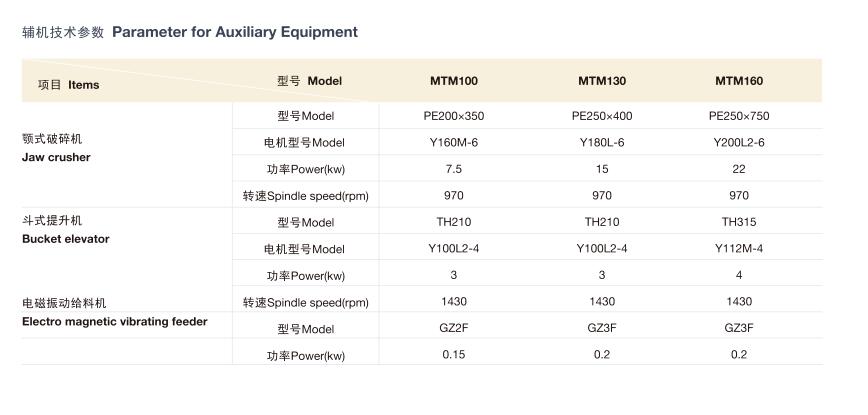The image size is (868, 415).
Task: Select the PE250×750 model cell
Action: coord(739,116)
